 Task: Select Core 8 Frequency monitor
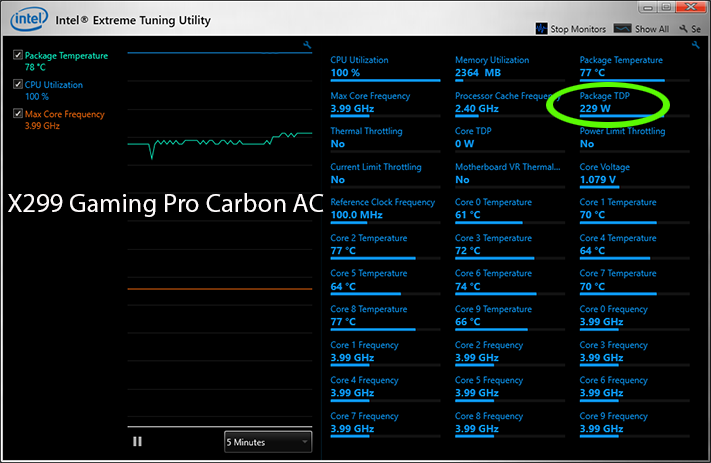click(x=510, y=423)
